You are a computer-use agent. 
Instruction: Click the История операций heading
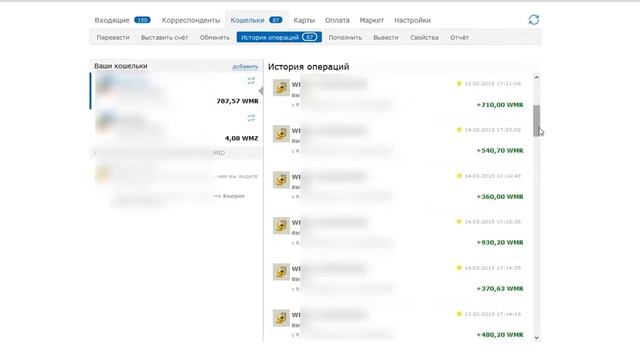(309, 67)
